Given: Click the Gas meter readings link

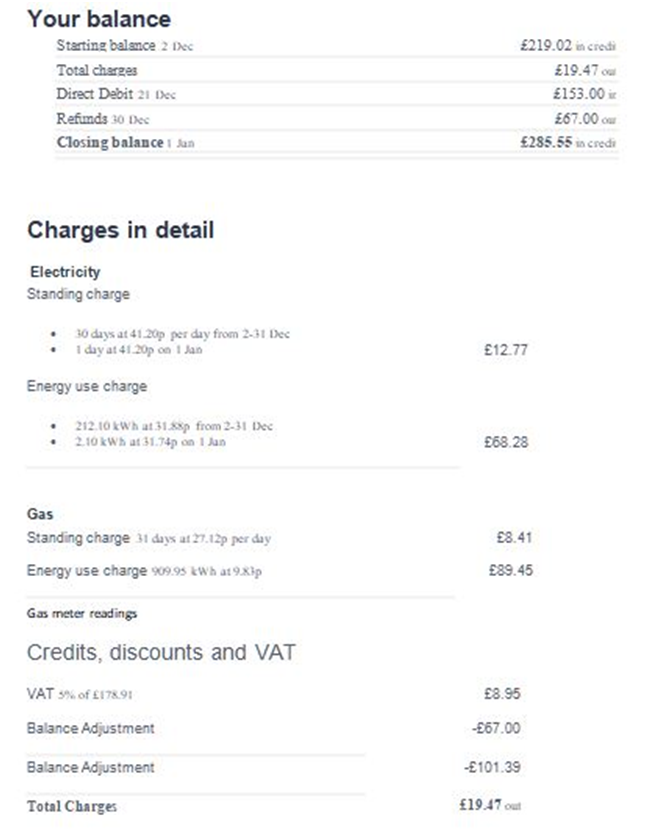Looking at the screenshot, I should coord(82,613).
